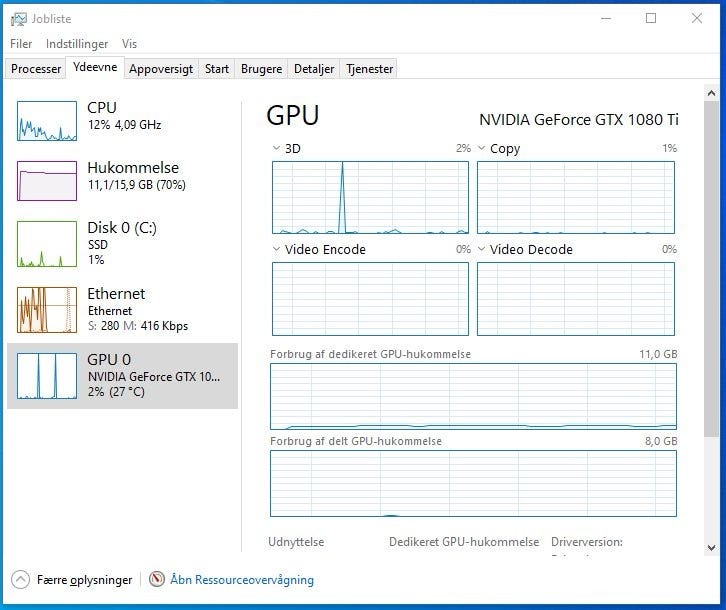Expand the Video Encode graph dropdown
This screenshot has width=726, height=610.
coord(277,249)
